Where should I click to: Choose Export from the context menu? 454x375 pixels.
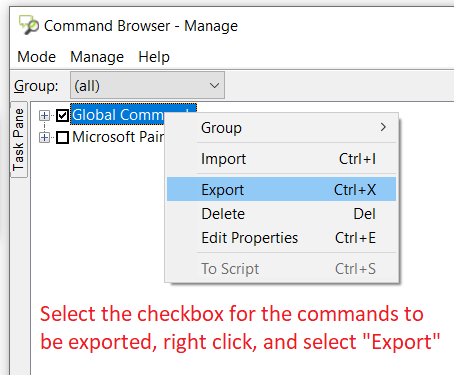(x=281, y=189)
